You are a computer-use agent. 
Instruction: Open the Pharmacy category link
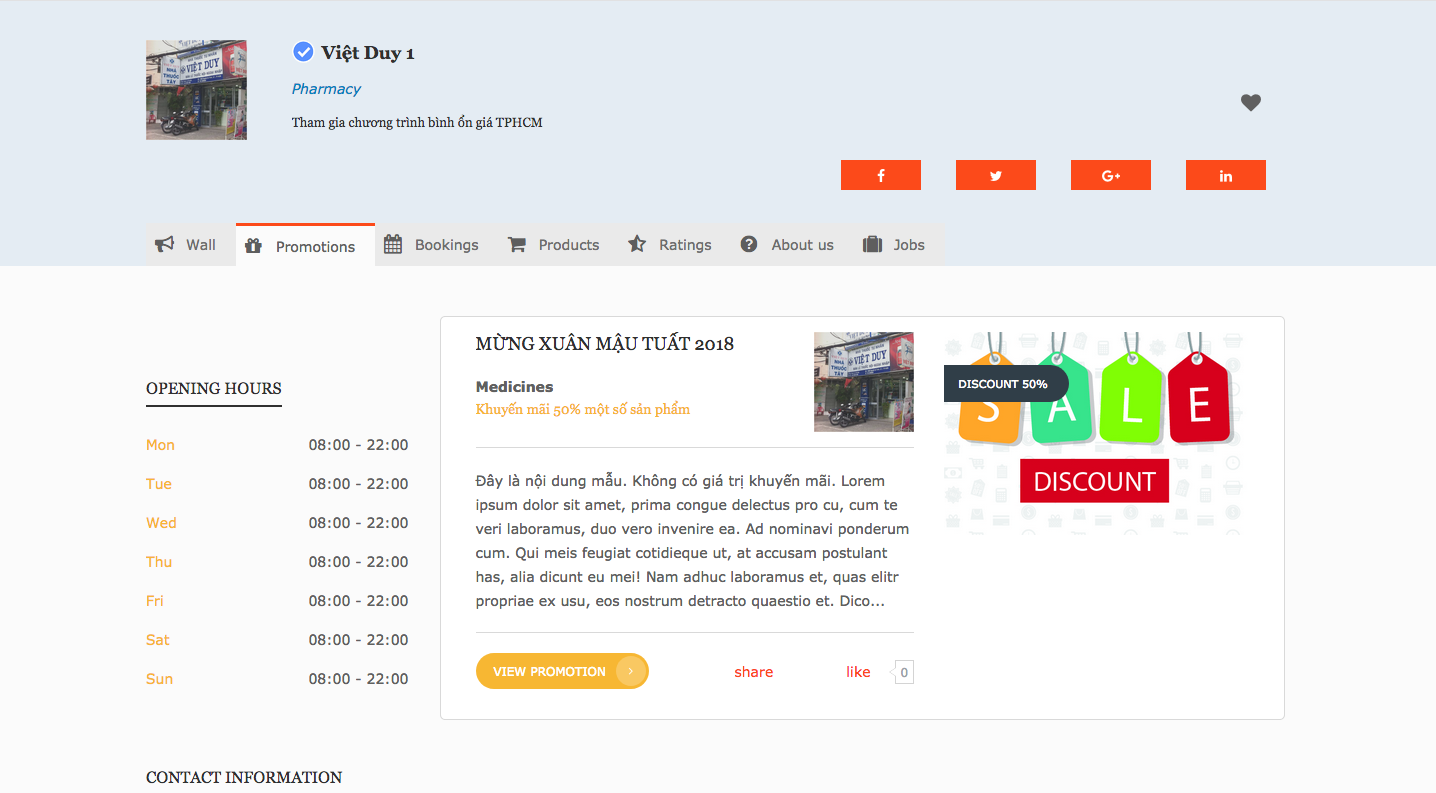click(x=326, y=89)
